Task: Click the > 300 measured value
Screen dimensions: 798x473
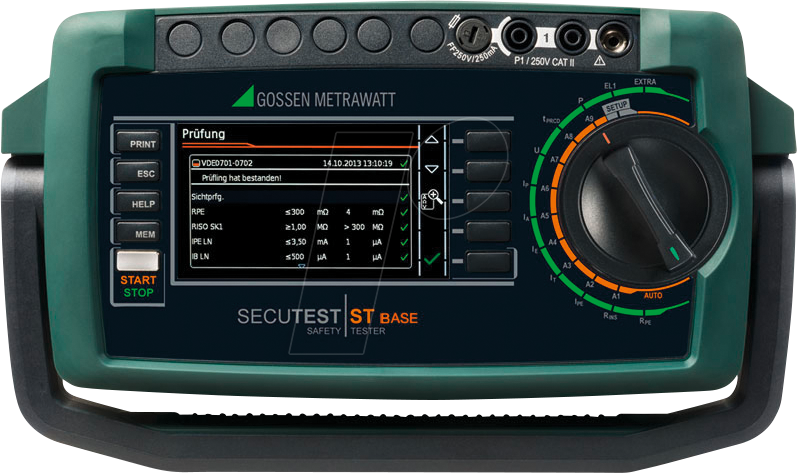Action: pos(354,227)
